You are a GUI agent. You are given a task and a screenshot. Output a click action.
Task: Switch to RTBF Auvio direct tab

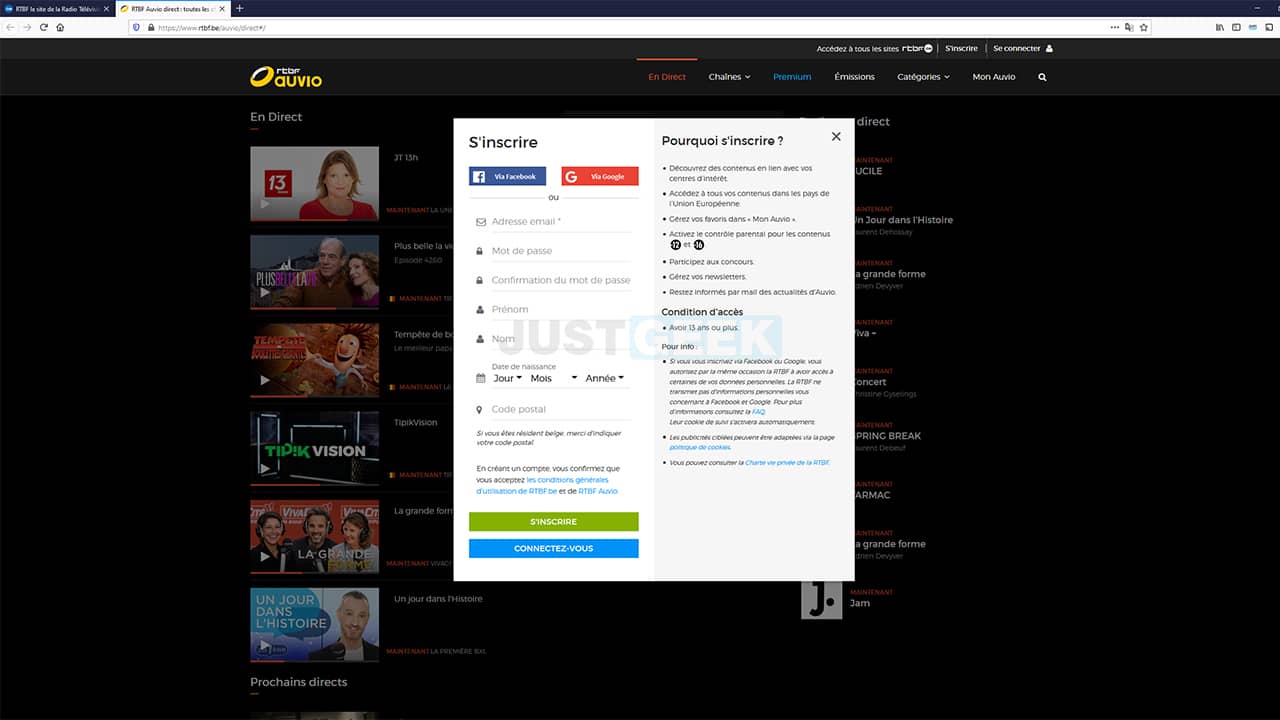click(x=171, y=8)
